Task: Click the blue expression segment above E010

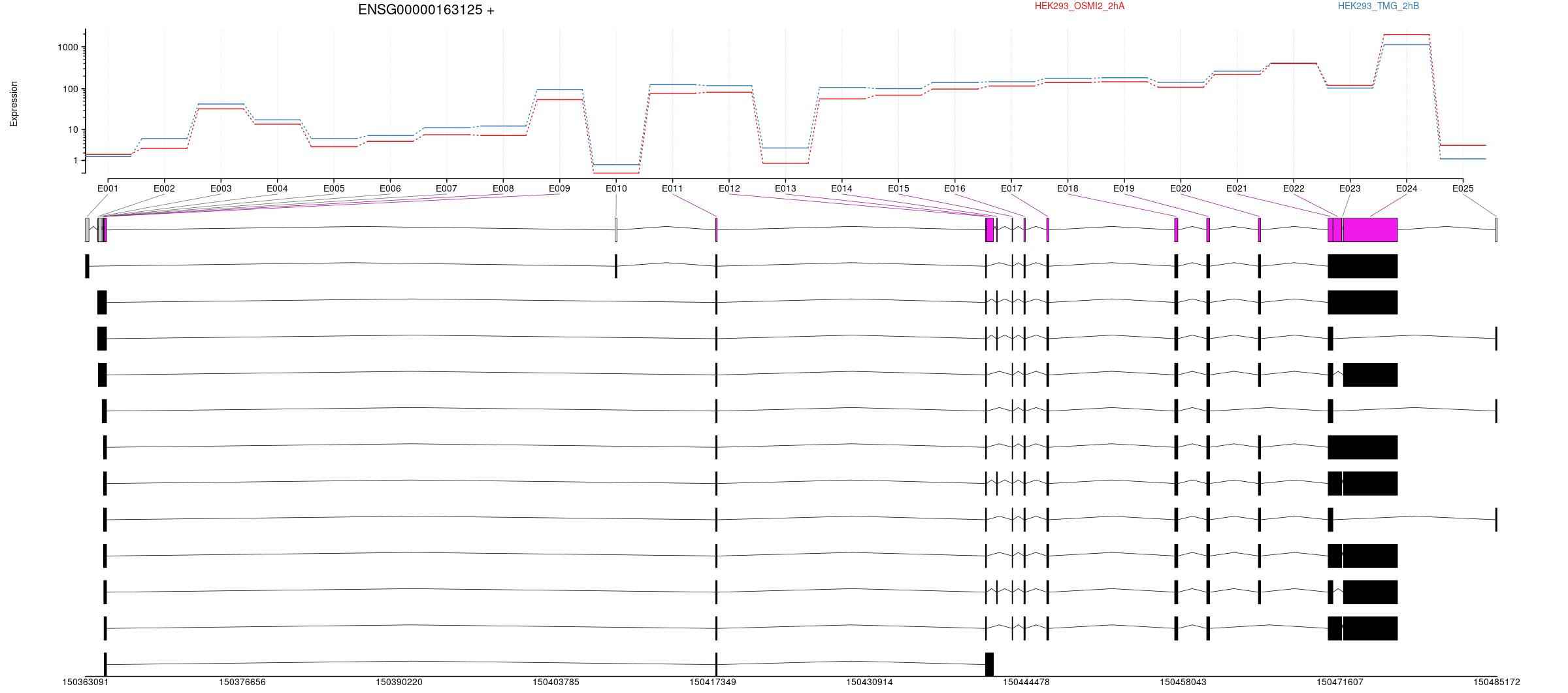Action: click(616, 165)
